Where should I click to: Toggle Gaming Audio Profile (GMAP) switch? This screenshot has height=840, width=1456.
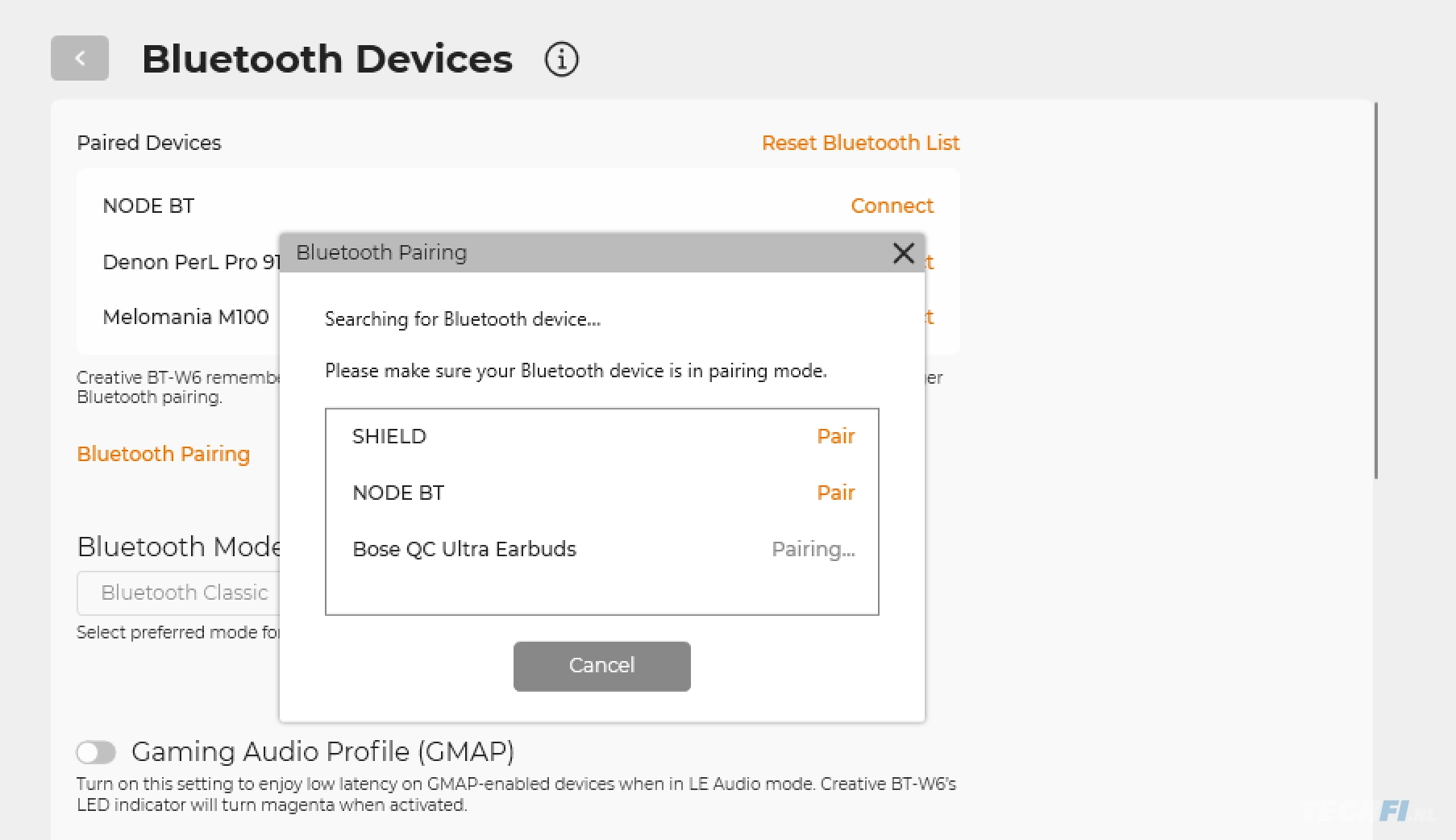pos(96,752)
